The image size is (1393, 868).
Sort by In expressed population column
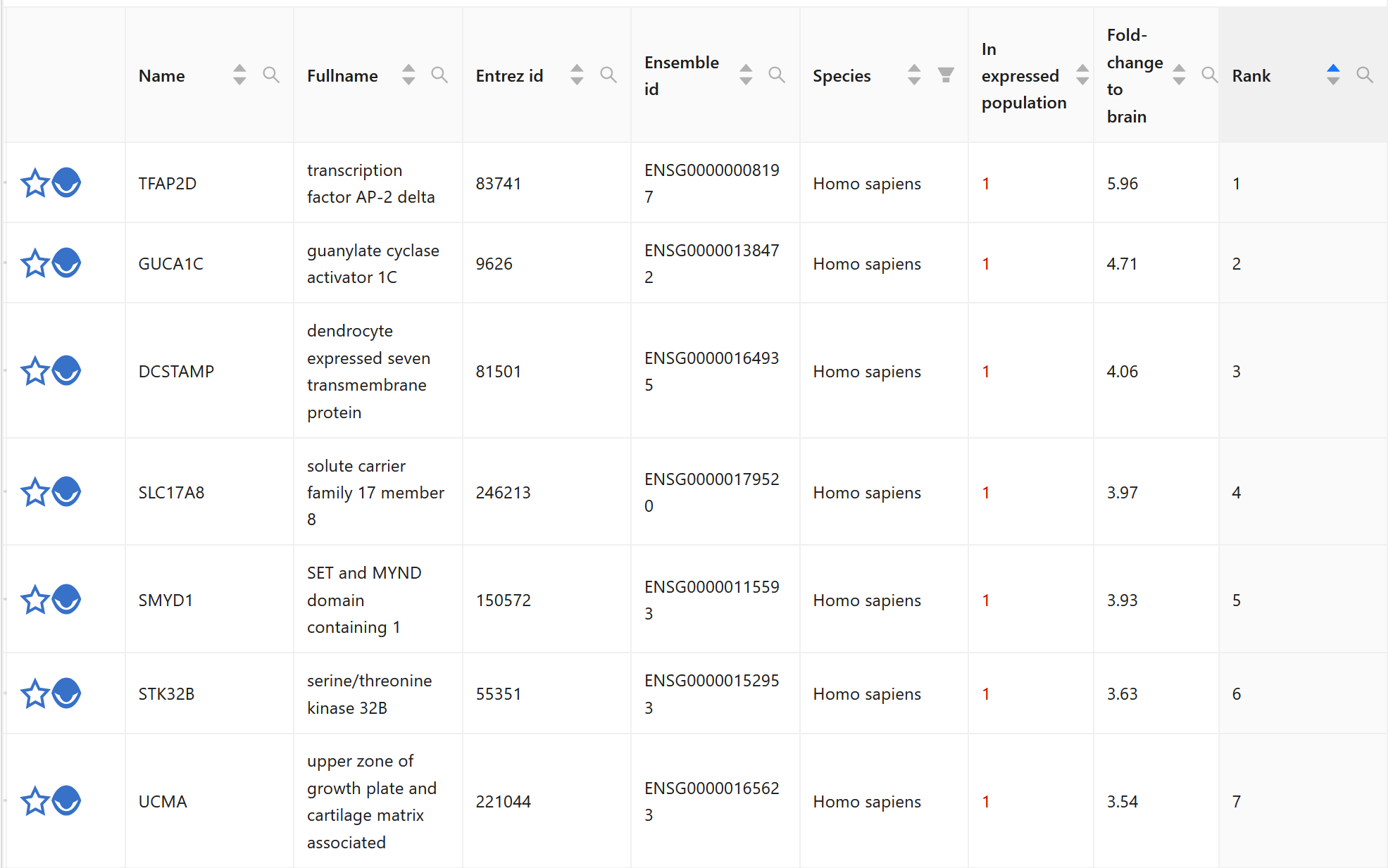pos(1082,75)
